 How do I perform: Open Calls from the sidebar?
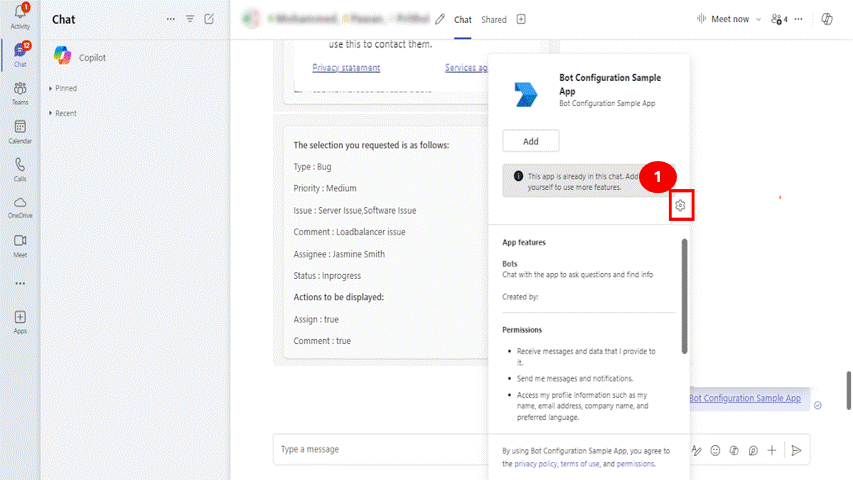20,169
